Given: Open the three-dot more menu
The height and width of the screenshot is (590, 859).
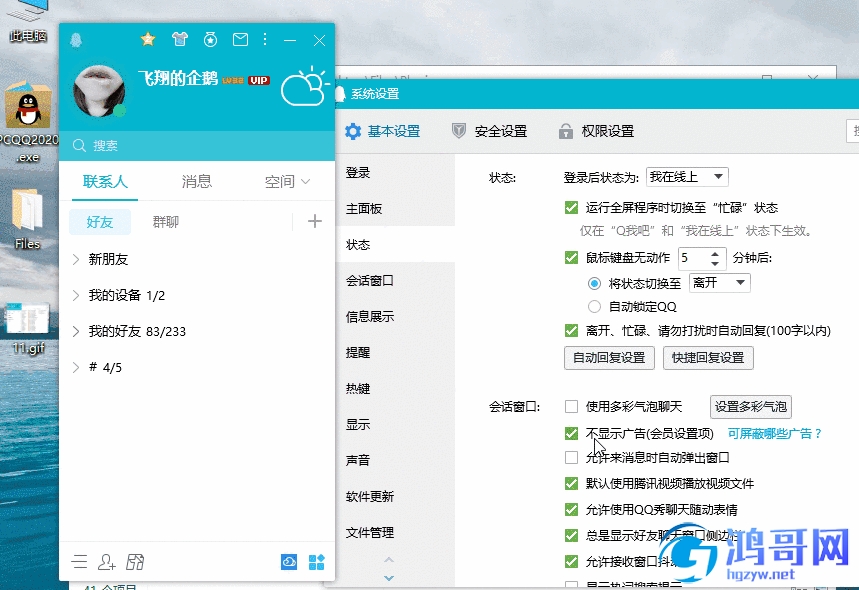Looking at the screenshot, I should (265, 39).
